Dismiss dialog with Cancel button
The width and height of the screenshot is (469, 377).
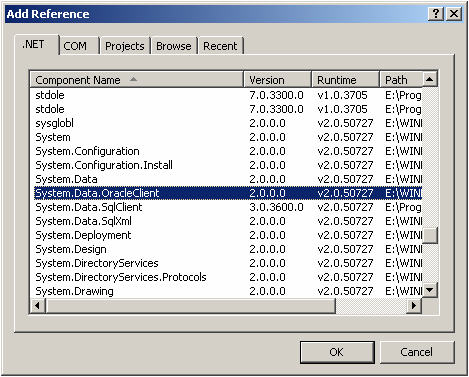pyautogui.click(x=417, y=352)
